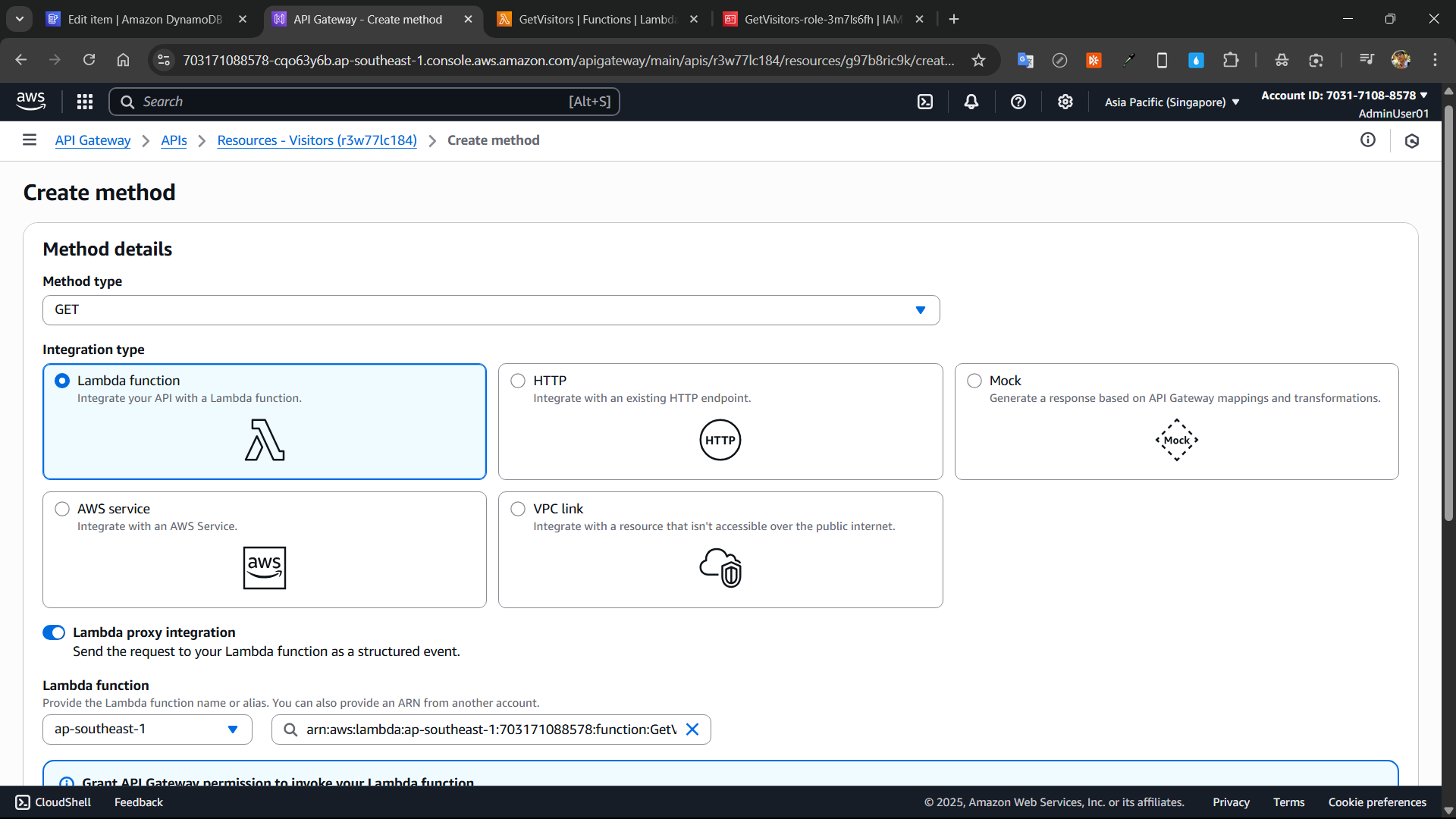The image size is (1456, 819).
Task: Open the Terms link
Action: pyautogui.click(x=1289, y=802)
